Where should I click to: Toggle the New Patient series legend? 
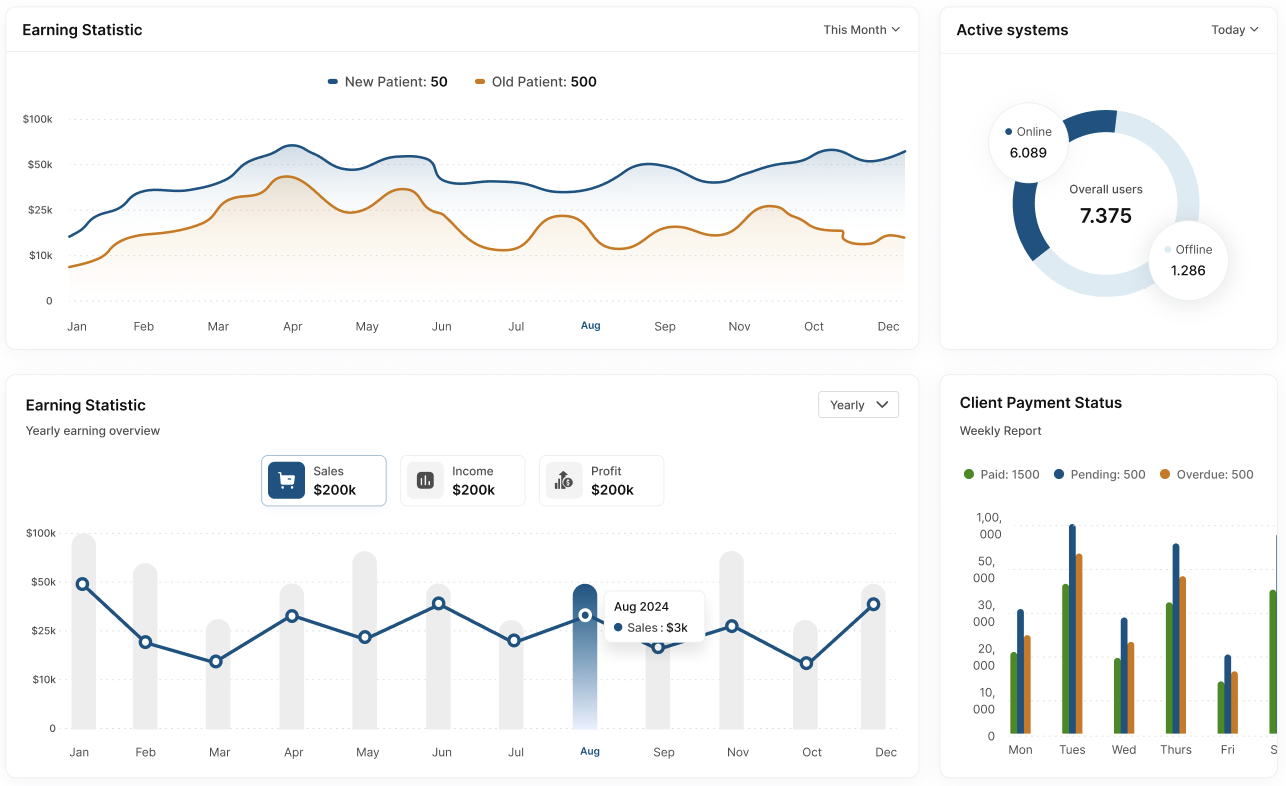pos(388,82)
